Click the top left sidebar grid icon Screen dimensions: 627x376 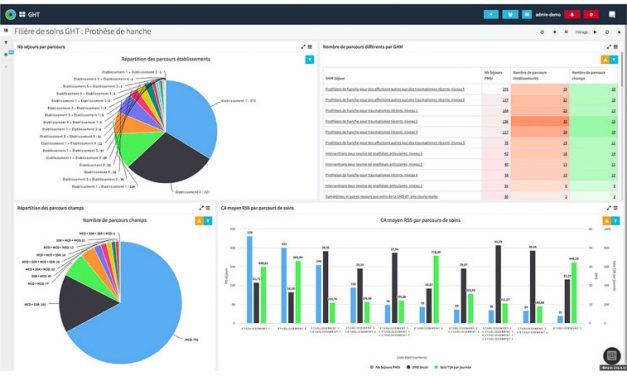[x=6, y=30]
